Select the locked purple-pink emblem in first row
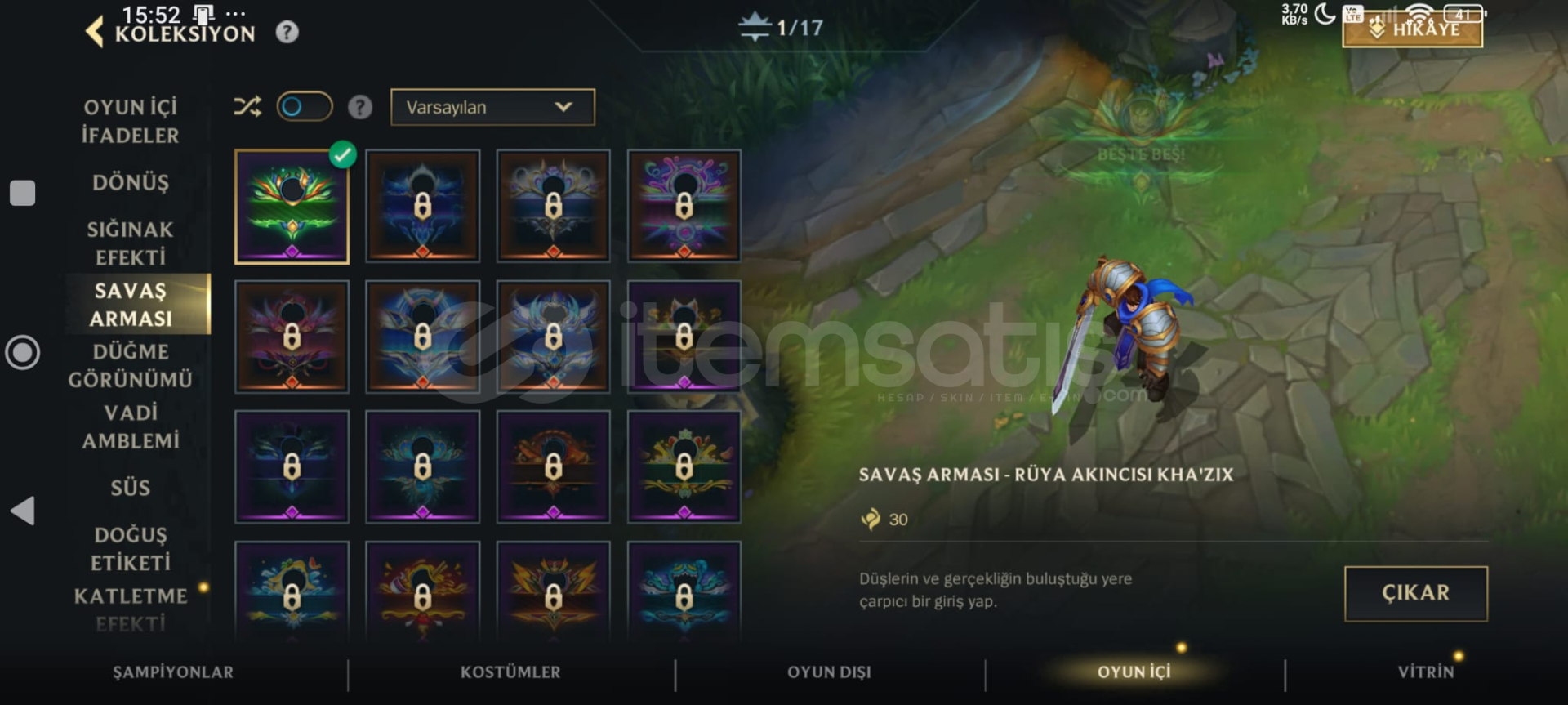 click(684, 207)
